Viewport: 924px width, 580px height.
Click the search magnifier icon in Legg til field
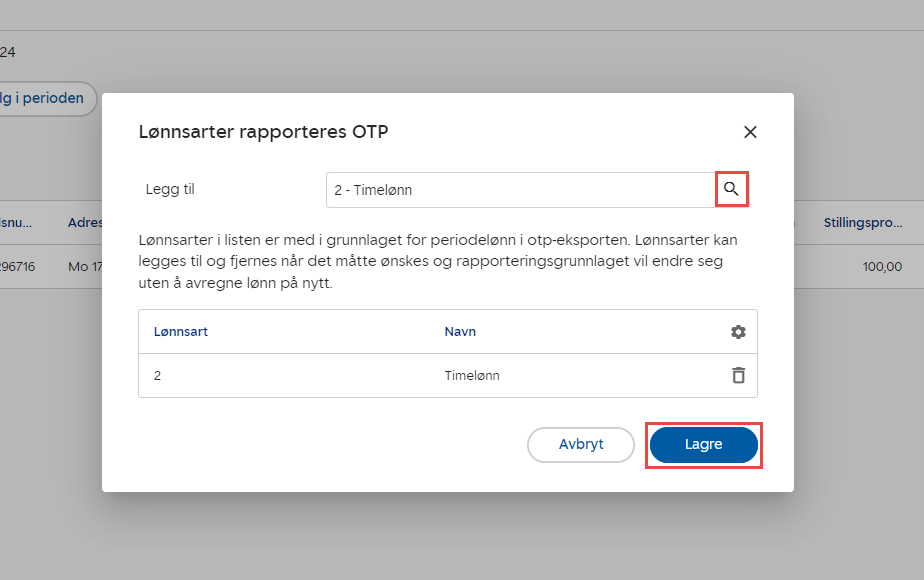(731, 189)
